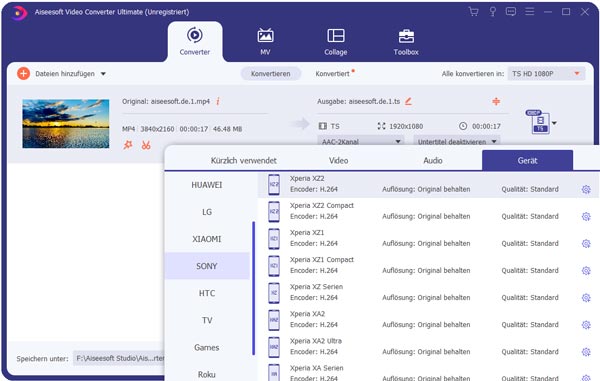This screenshot has width=600, height=381.
Task: Choose TV device category
Action: (207, 320)
